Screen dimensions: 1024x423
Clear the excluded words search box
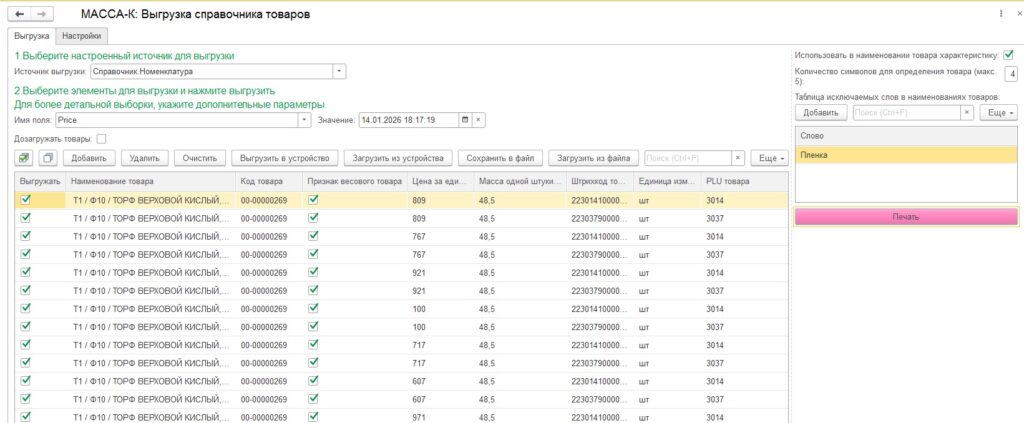(966, 113)
